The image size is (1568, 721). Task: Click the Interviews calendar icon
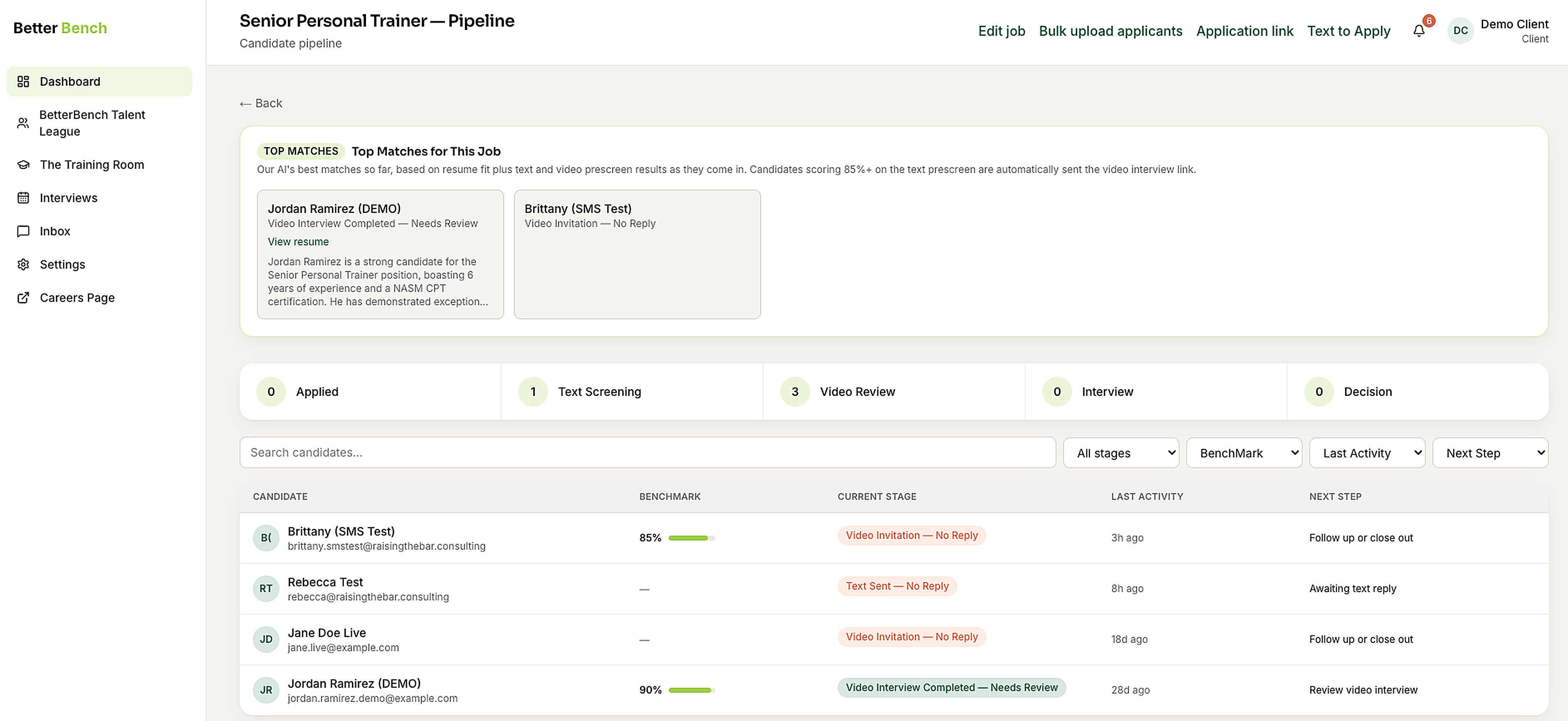tap(23, 198)
